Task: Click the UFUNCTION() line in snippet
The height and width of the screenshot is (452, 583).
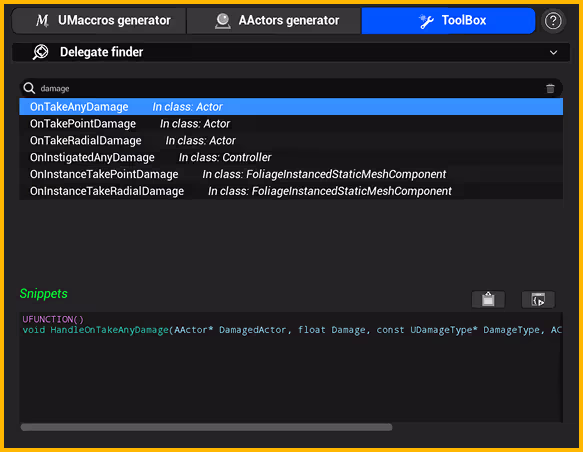Action: [53, 319]
